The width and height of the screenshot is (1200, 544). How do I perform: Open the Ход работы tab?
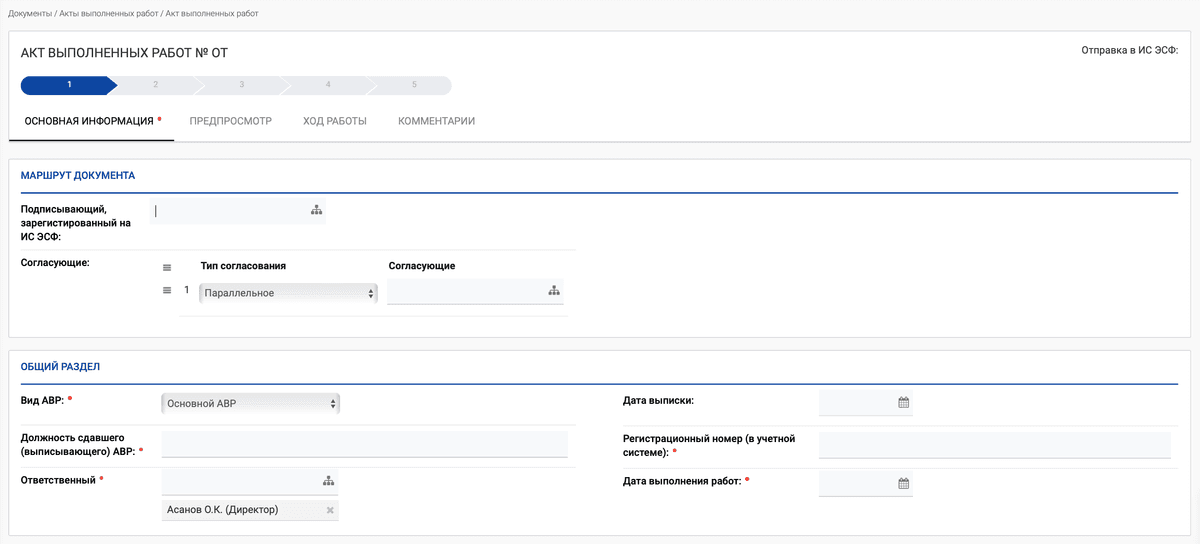(335, 121)
